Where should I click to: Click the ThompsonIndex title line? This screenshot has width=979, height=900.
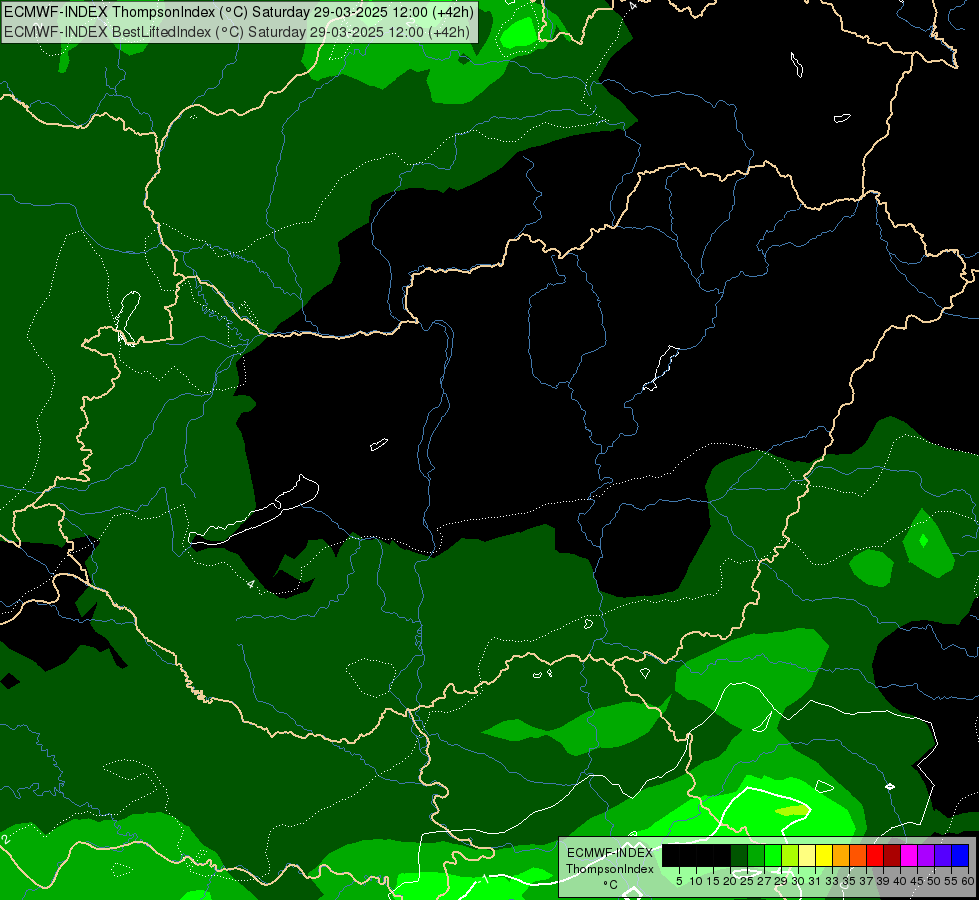tap(239, 11)
